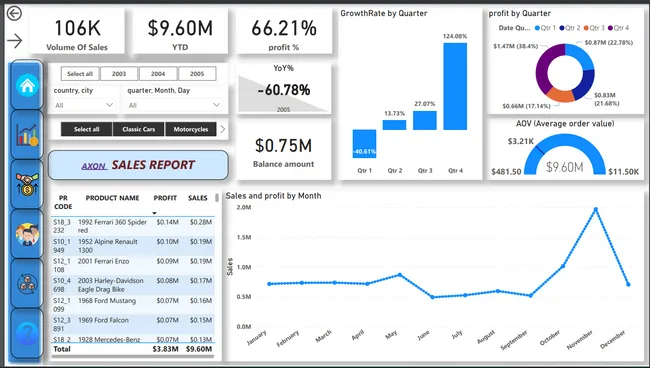Screen dimensions: 650x368
Task: Click the $3.21K AOV gauge label
Action: coord(521,141)
